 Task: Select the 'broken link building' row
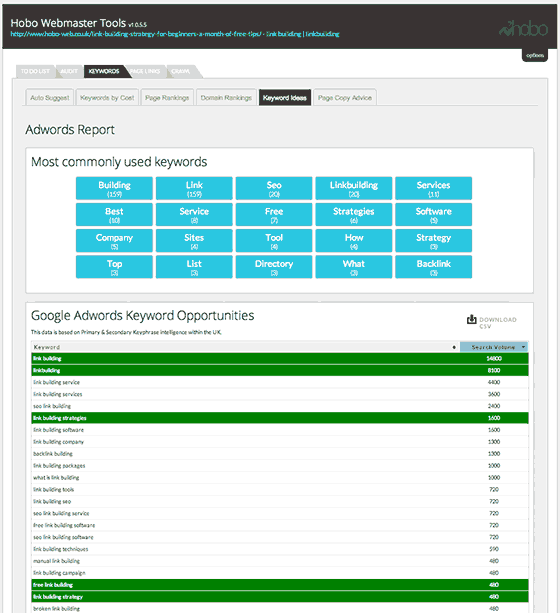(x=280, y=609)
